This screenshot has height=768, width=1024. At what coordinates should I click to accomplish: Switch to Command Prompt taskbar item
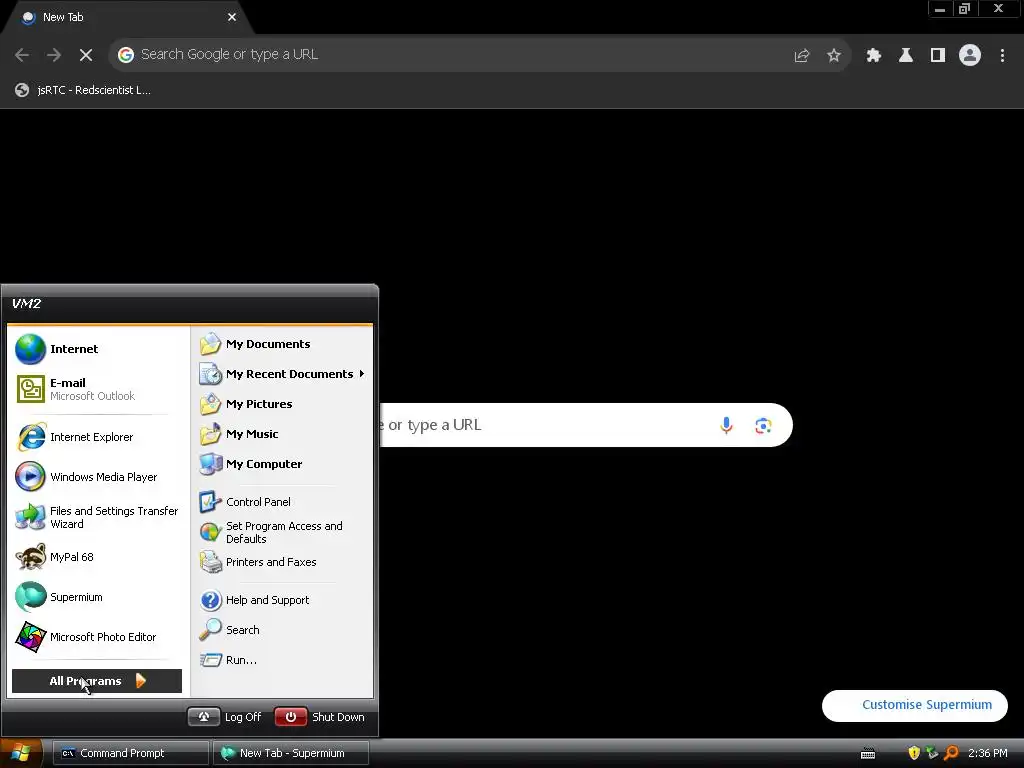131,753
